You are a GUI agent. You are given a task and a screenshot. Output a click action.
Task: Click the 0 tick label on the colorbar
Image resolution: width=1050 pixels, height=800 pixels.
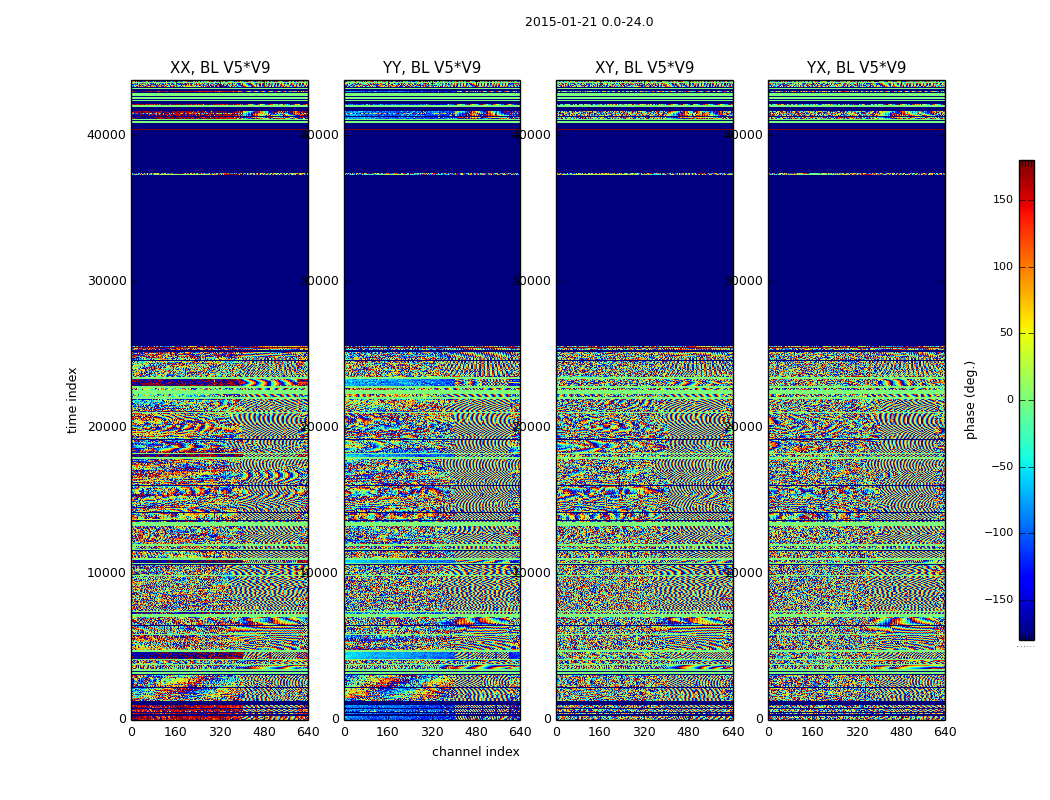pyautogui.click(x=1009, y=400)
